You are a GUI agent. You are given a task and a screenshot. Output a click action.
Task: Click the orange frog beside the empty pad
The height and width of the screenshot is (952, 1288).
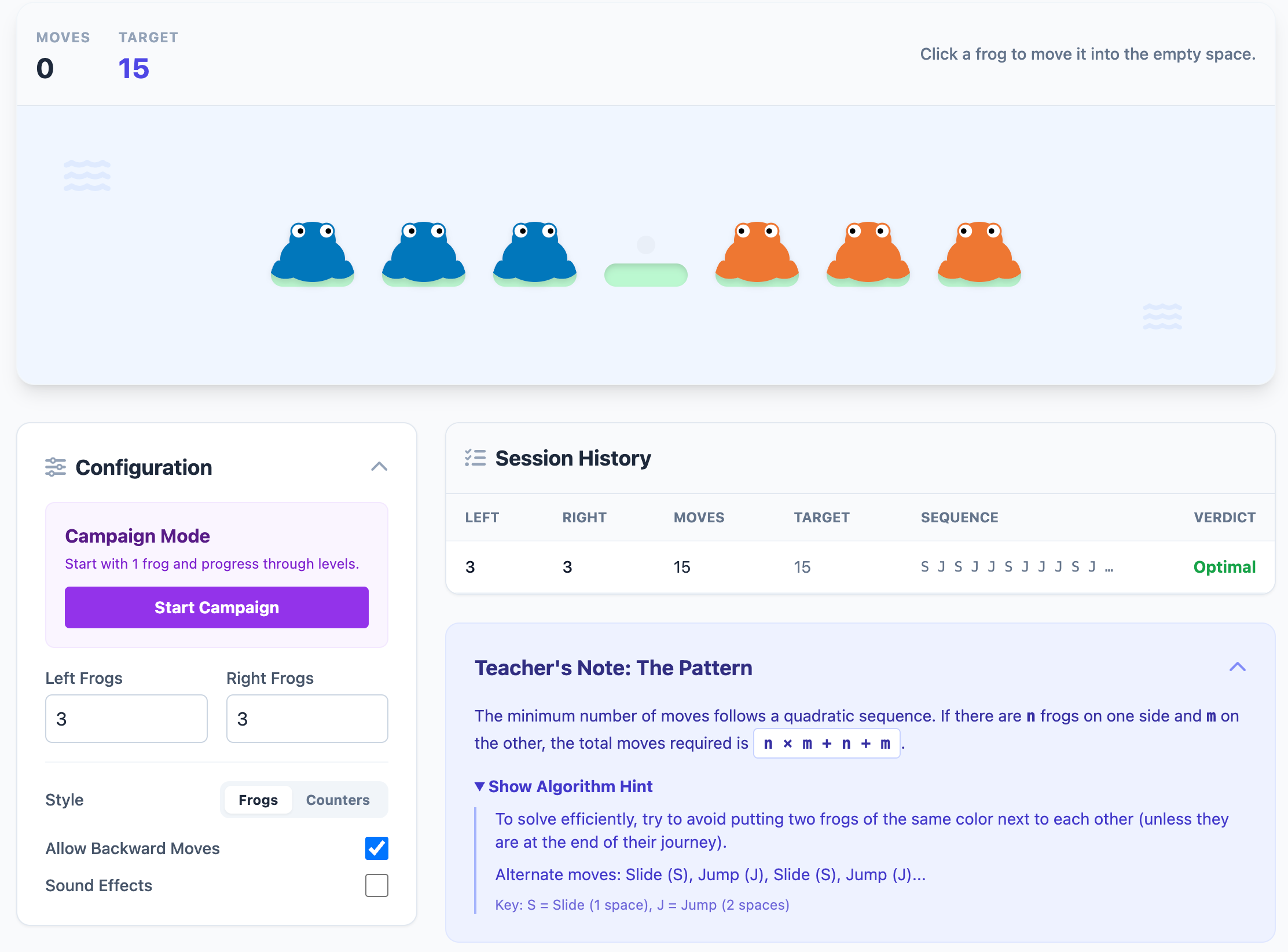pos(757,253)
